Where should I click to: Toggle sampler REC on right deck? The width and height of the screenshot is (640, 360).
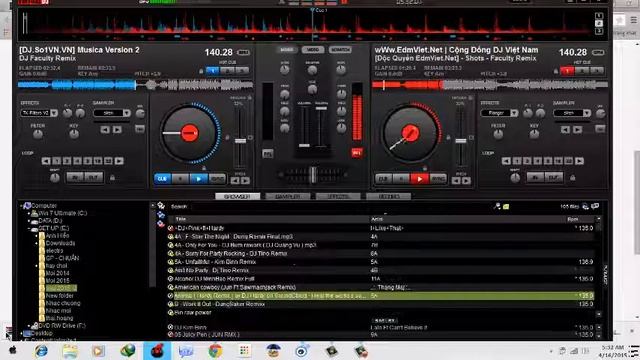[600, 129]
